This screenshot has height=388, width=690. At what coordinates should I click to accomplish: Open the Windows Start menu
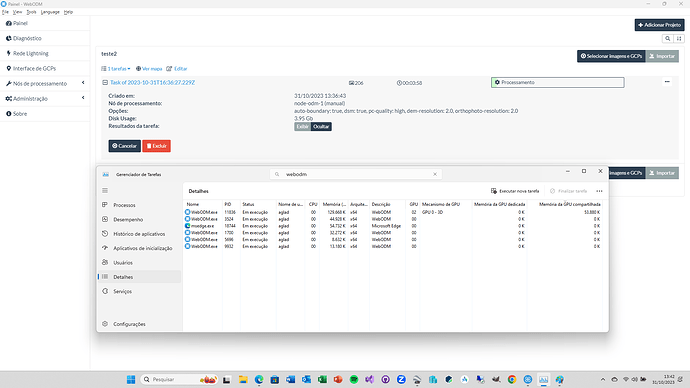pyautogui.click(x=131, y=380)
